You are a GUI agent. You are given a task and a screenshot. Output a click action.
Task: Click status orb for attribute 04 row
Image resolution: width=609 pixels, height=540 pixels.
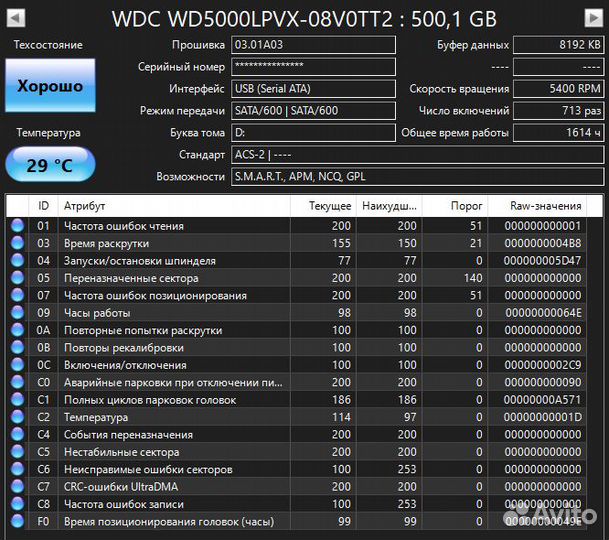coord(17,260)
